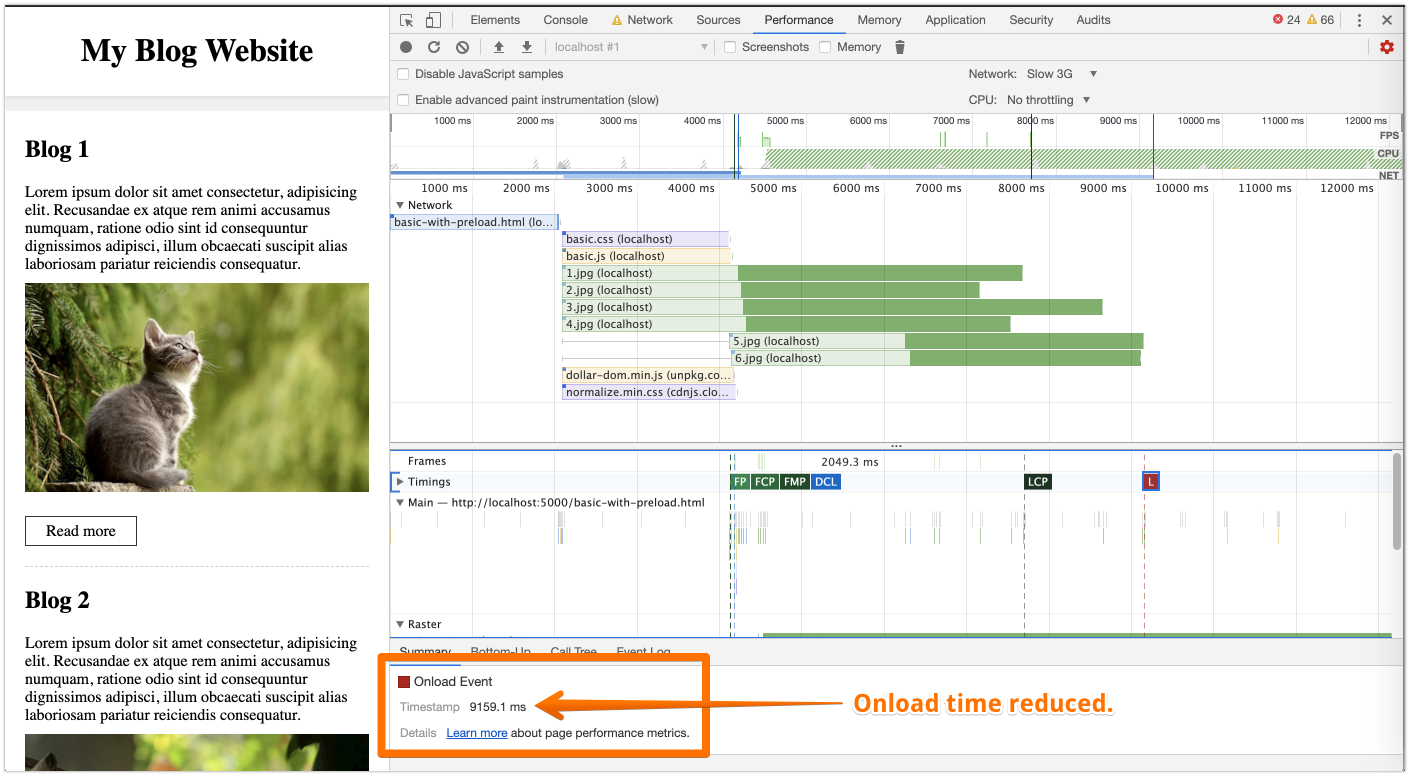The height and width of the screenshot is (776, 1410).
Task: Click the Learn more link
Action: tap(477, 733)
